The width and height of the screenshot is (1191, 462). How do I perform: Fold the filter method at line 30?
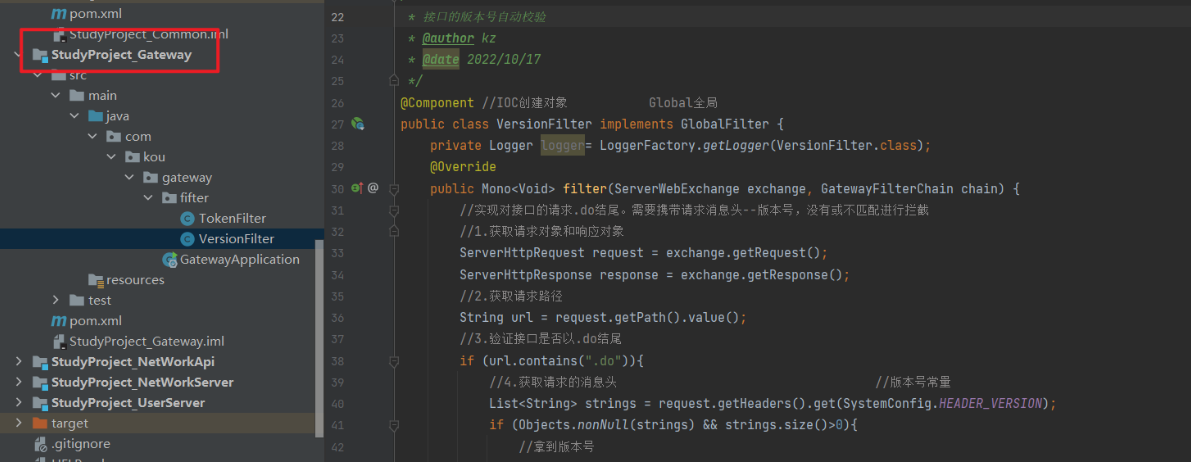click(393, 188)
